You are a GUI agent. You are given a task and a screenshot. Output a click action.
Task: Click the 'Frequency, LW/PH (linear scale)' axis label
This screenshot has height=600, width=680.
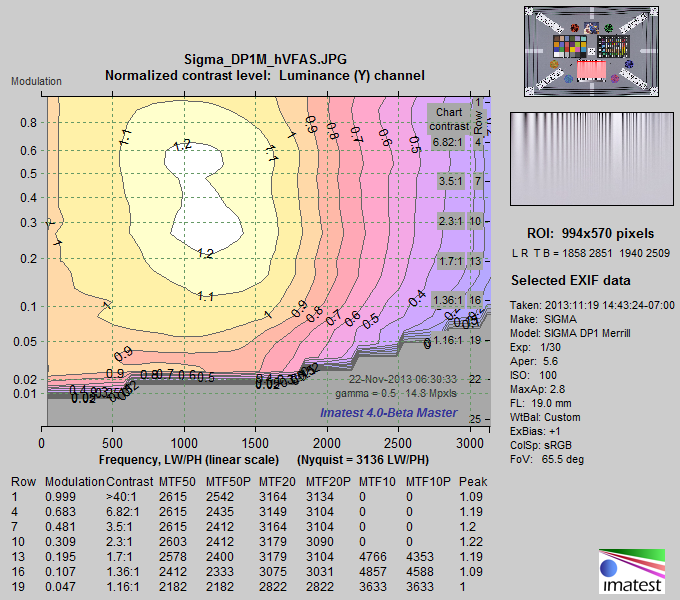[189, 460]
